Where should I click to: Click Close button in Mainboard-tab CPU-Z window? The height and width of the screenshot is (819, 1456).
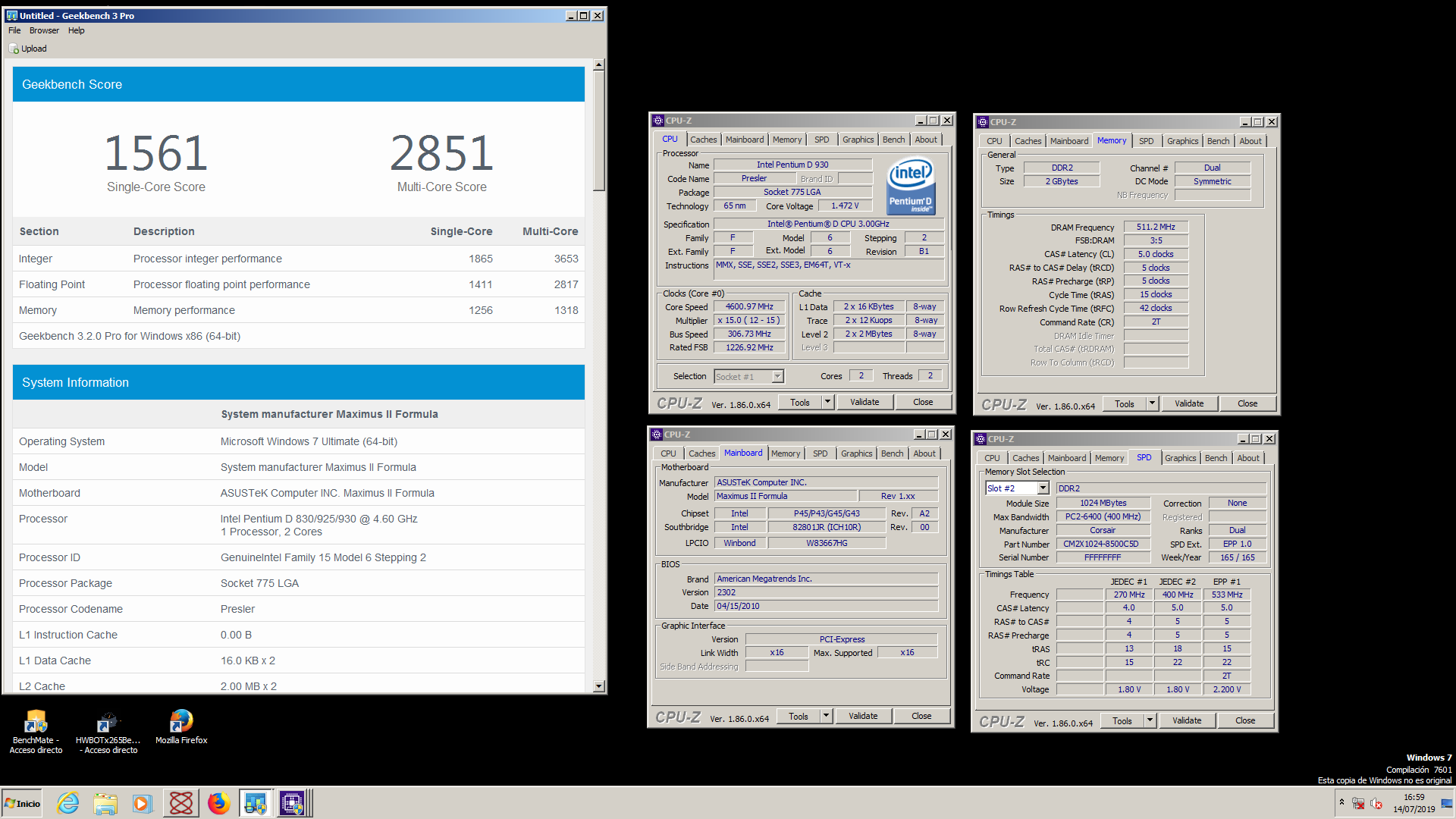921,717
